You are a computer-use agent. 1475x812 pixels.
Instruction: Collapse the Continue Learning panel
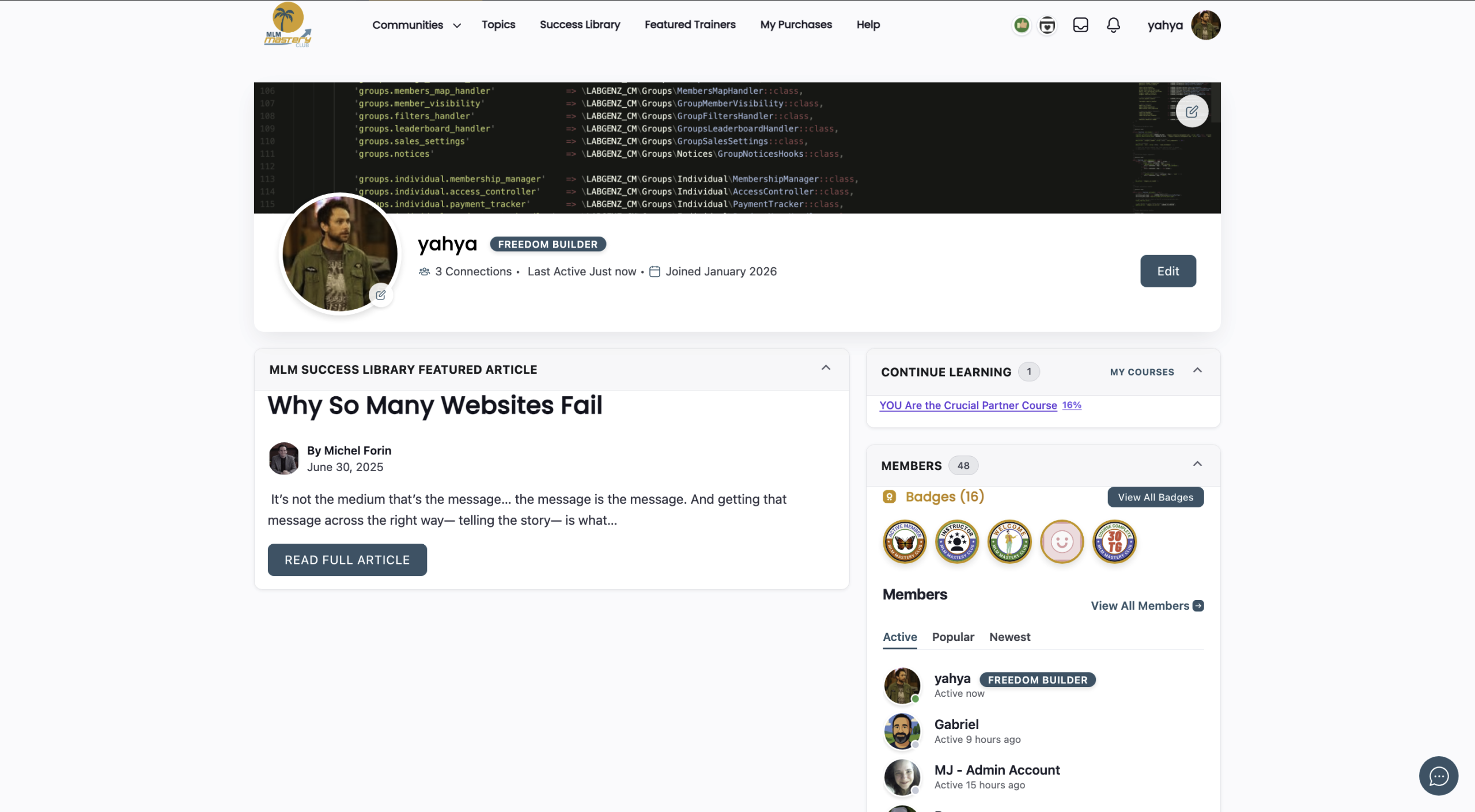point(1197,370)
